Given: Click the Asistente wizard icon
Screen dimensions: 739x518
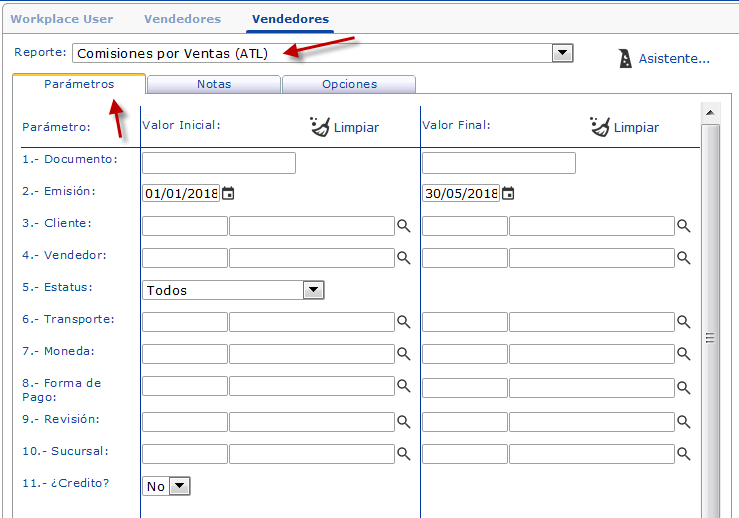Looking at the screenshot, I should (625, 58).
